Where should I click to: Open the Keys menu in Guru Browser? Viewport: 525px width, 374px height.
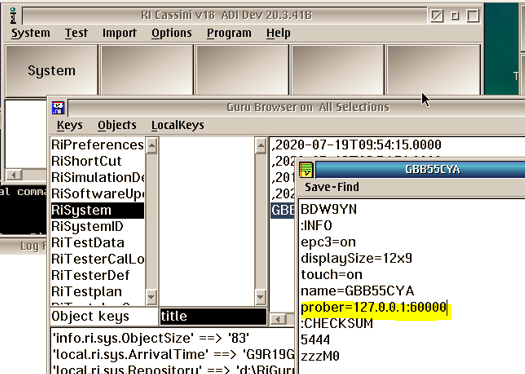[x=69, y=125]
